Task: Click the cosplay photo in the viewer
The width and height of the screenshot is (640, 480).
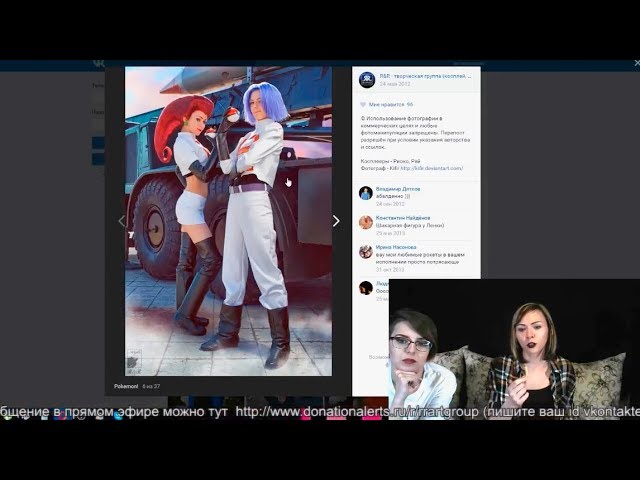Action: 228,221
